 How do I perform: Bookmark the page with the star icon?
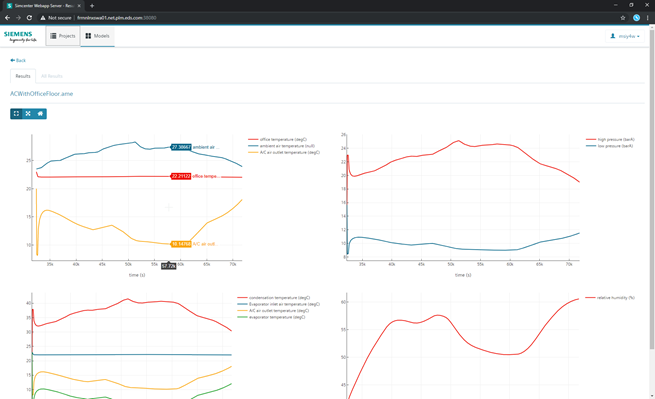(623, 18)
